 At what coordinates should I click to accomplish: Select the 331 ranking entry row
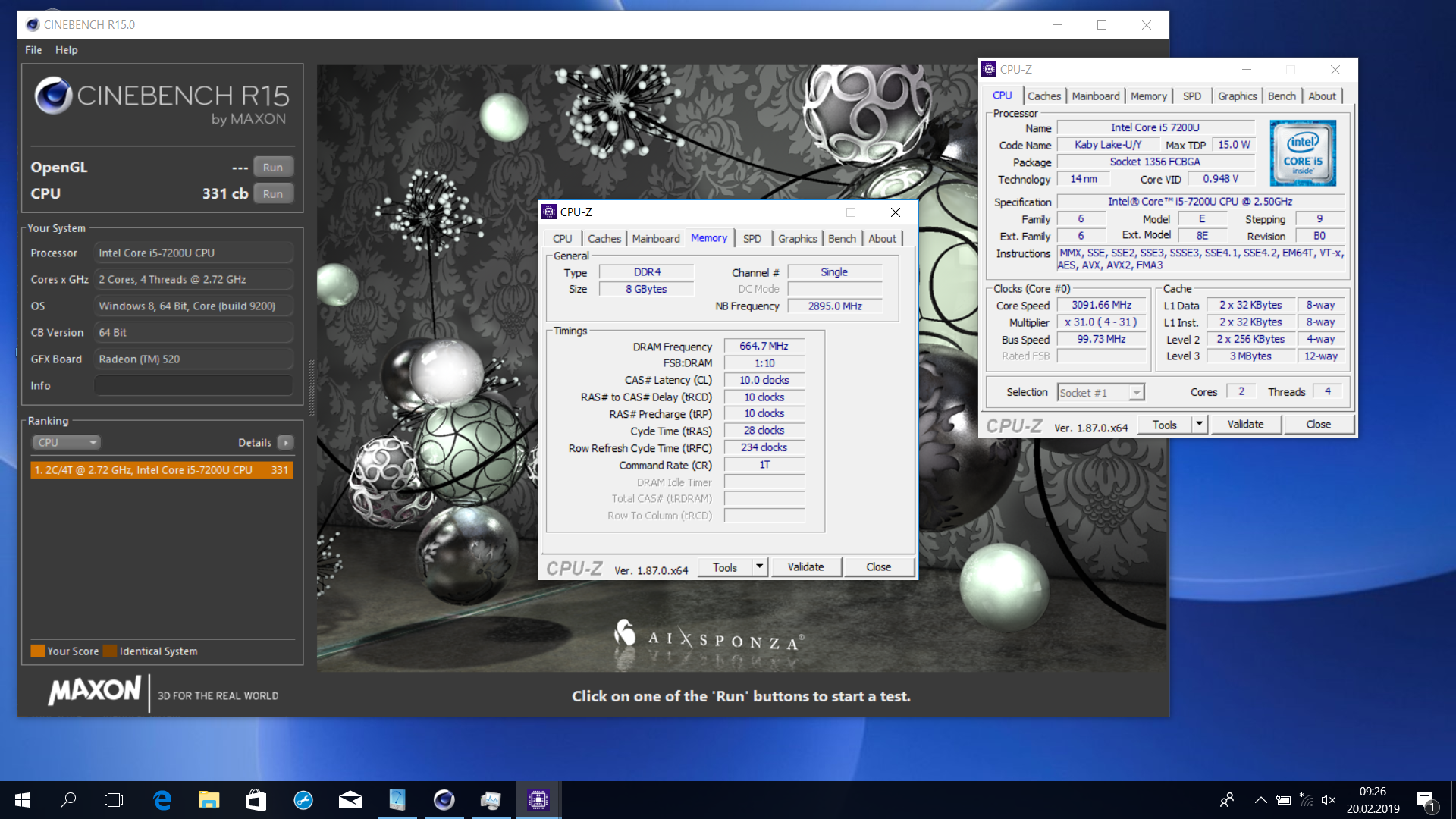pyautogui.click(x=162, y=470)
